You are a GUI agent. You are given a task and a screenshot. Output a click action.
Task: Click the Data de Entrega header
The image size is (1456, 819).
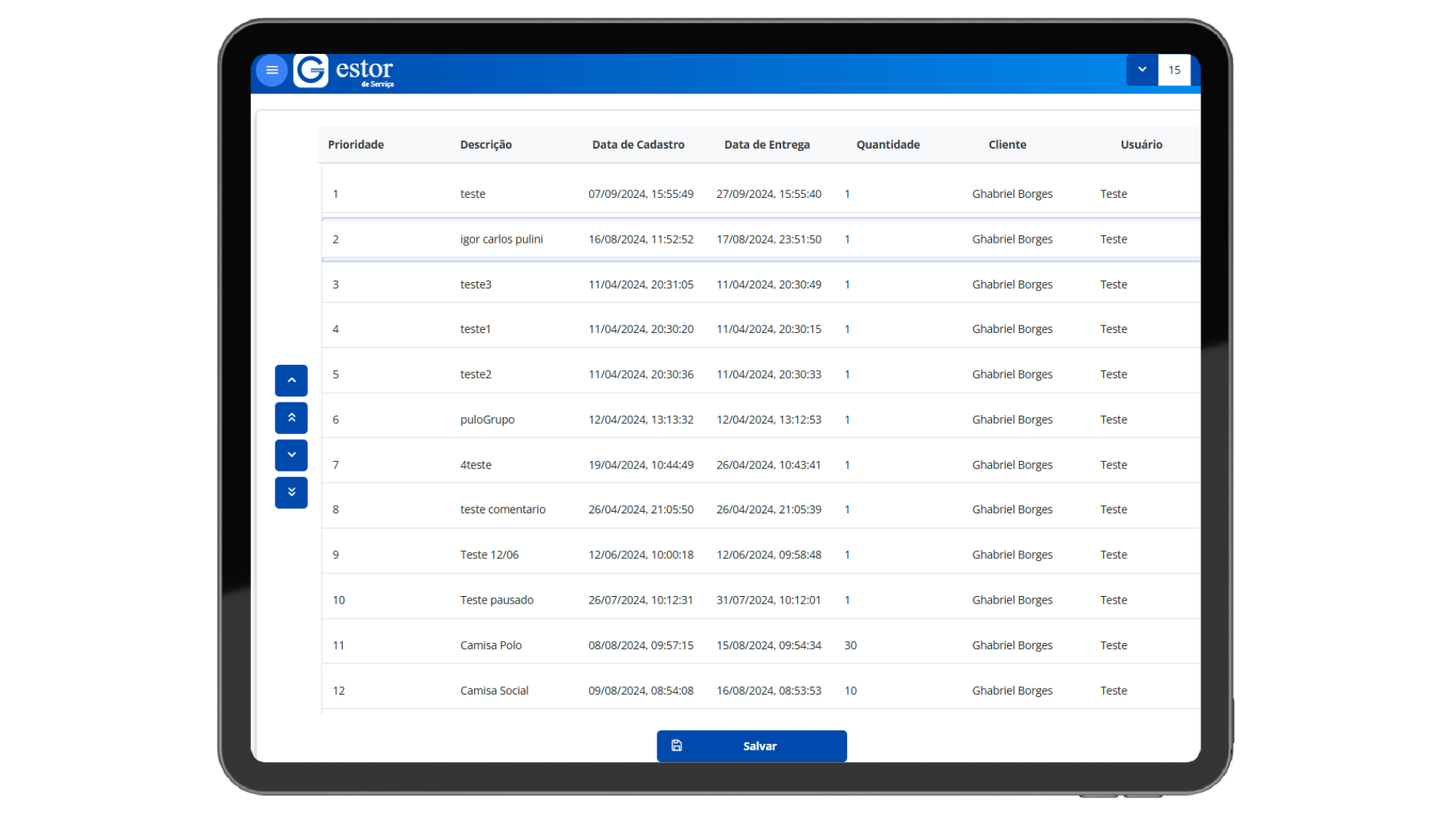(x=767, y=144)
